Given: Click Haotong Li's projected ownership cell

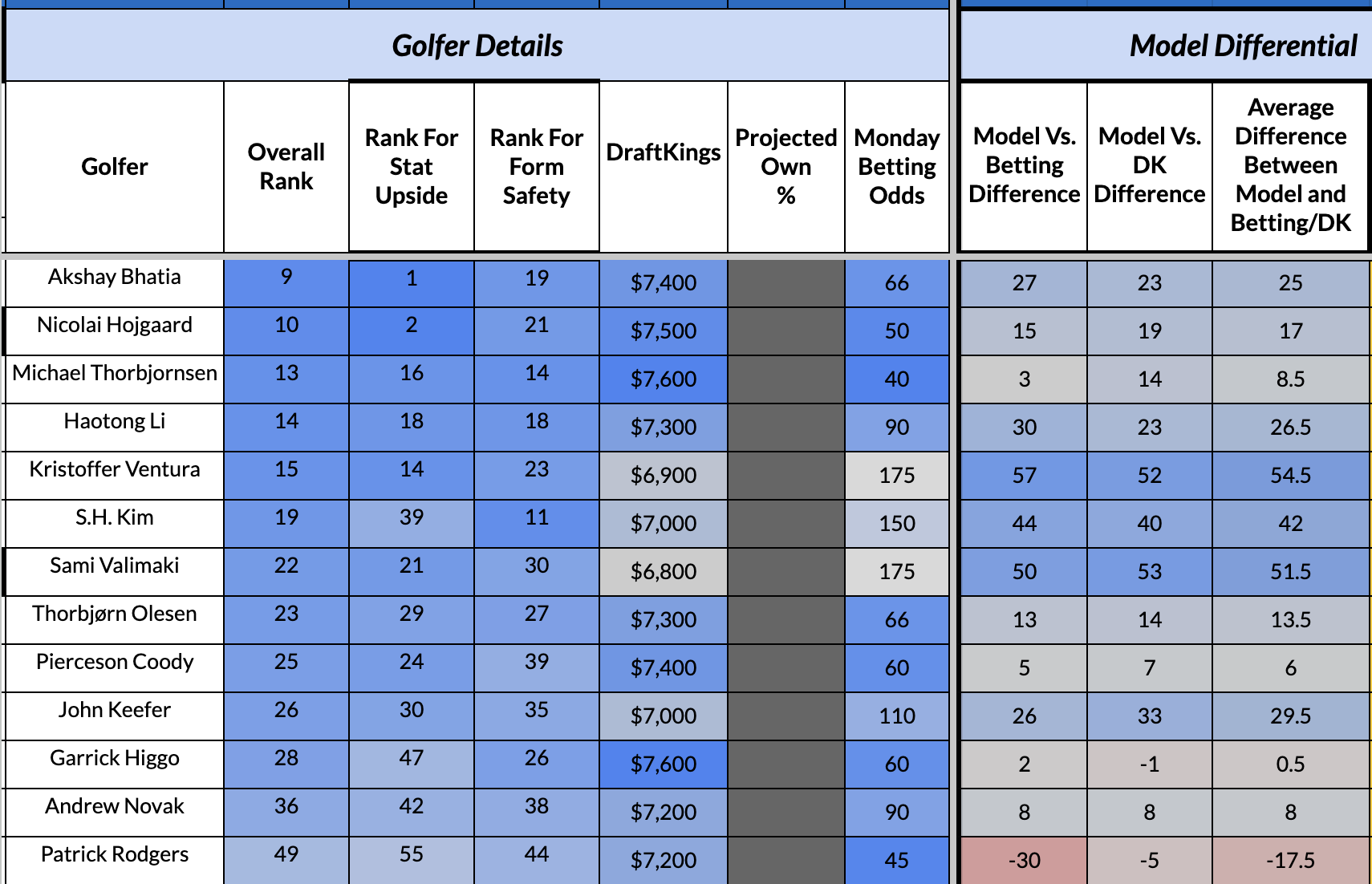Looking at the screenshot, I should [786, 427].
